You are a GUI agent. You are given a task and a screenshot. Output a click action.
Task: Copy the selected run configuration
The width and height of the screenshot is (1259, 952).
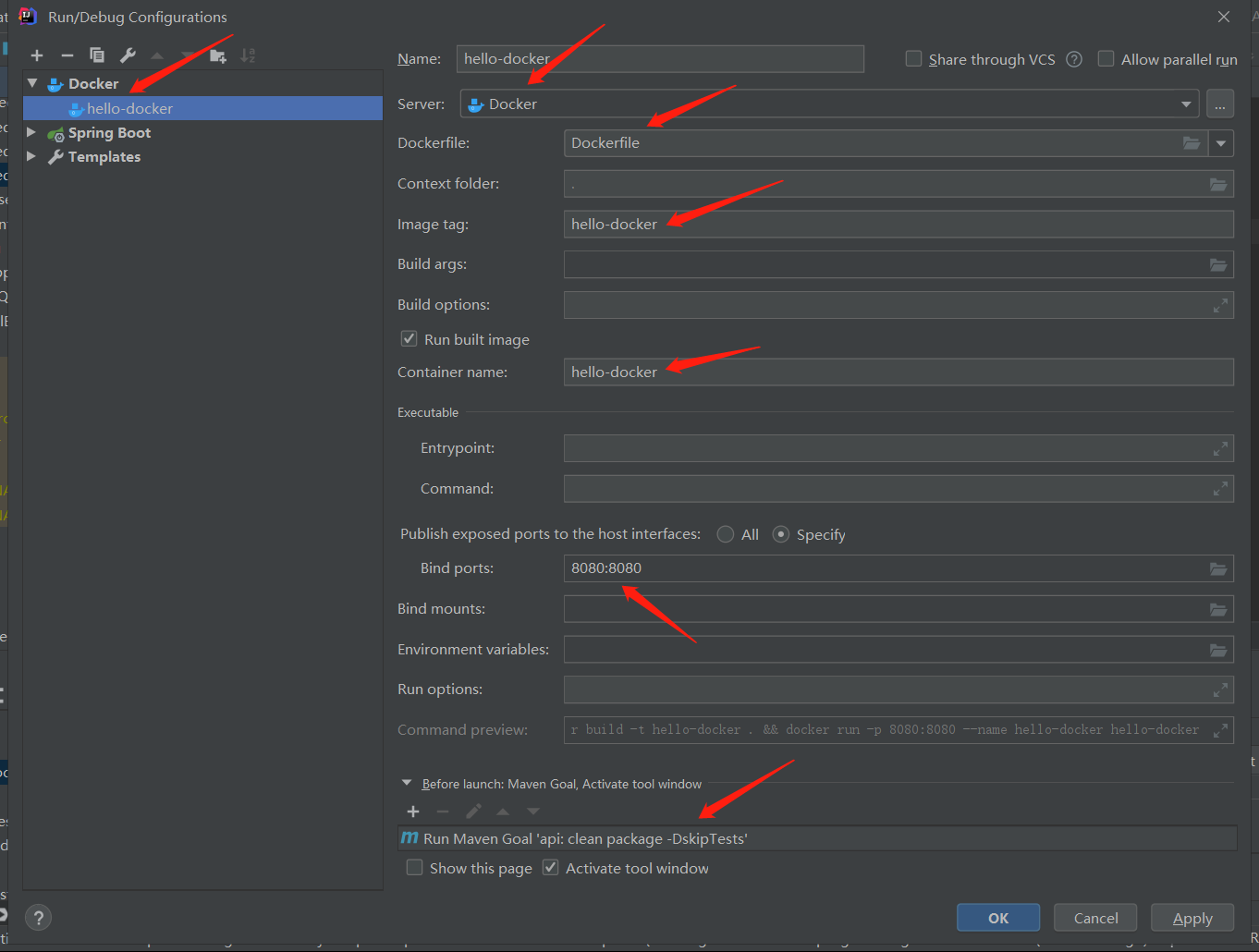(x=97, y=55)
